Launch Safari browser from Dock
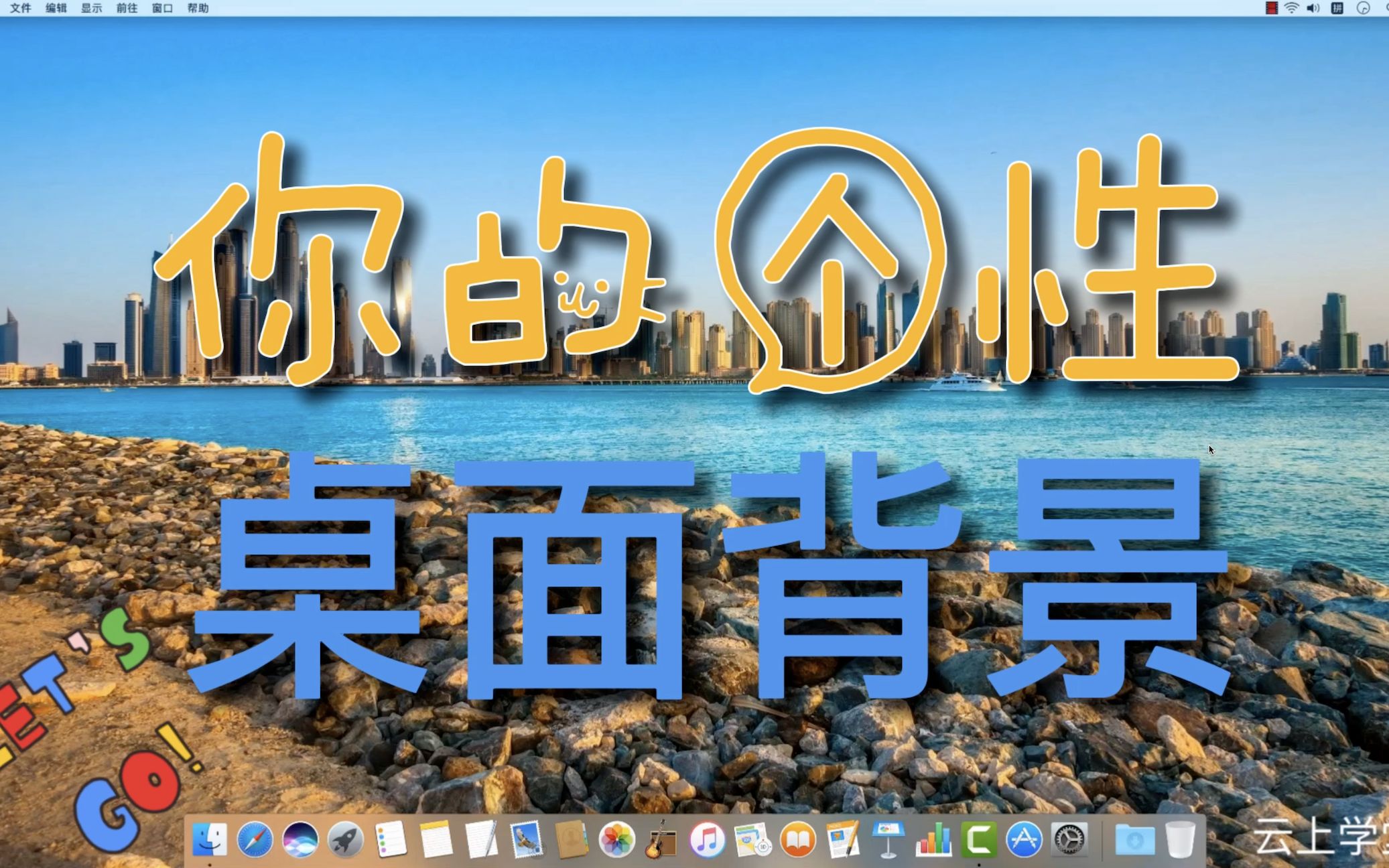The image size is (1389, 868). pos(255,840)
